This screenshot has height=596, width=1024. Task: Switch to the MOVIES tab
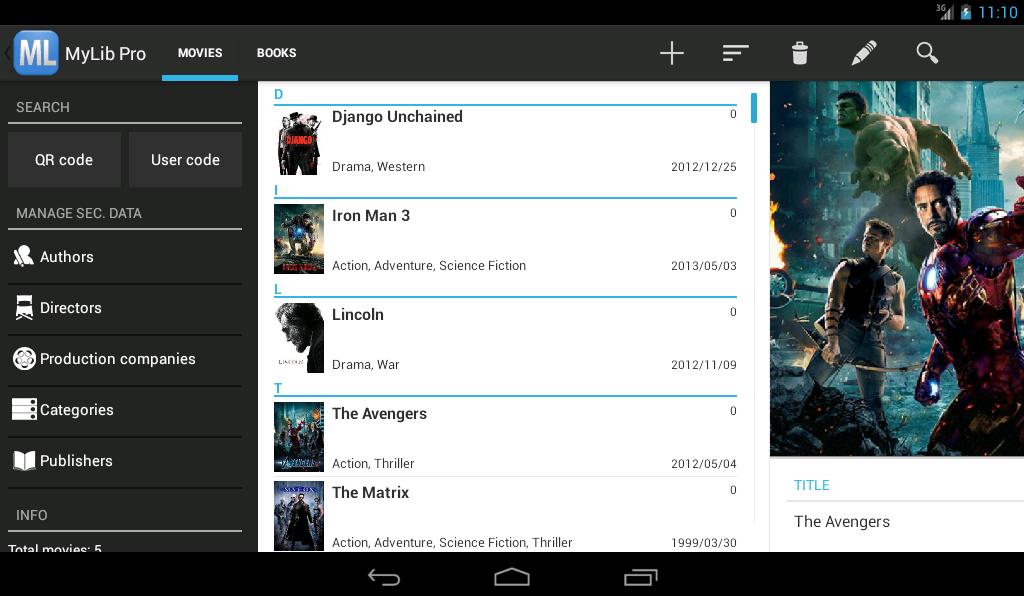point(200,53)
